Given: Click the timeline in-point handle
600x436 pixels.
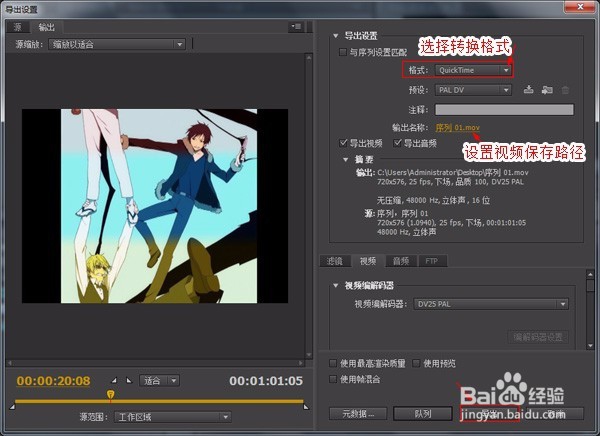Looking at the screenshot, I should click(12, 406).
